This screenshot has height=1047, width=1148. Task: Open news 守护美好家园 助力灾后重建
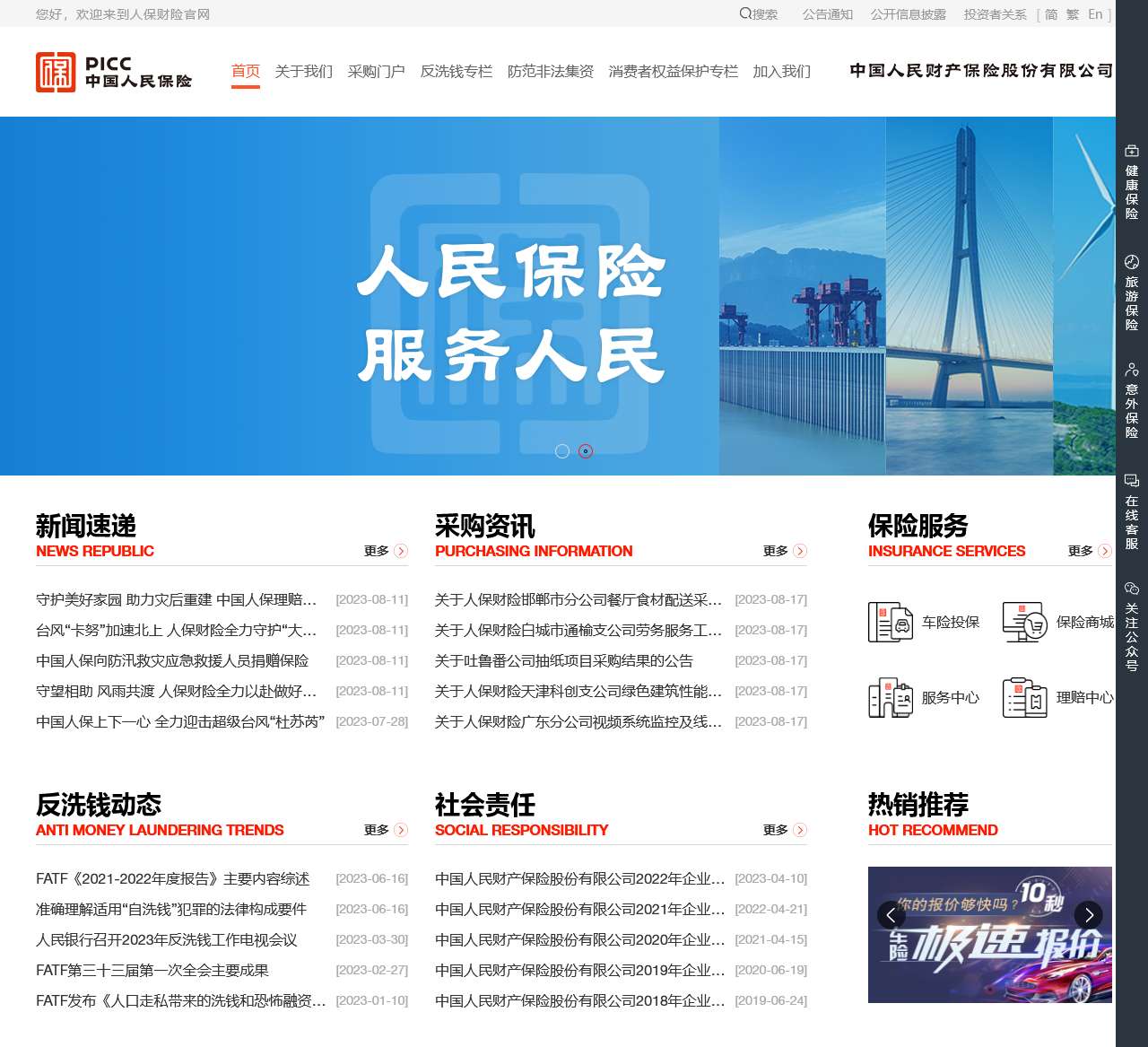tap(177, 599)
